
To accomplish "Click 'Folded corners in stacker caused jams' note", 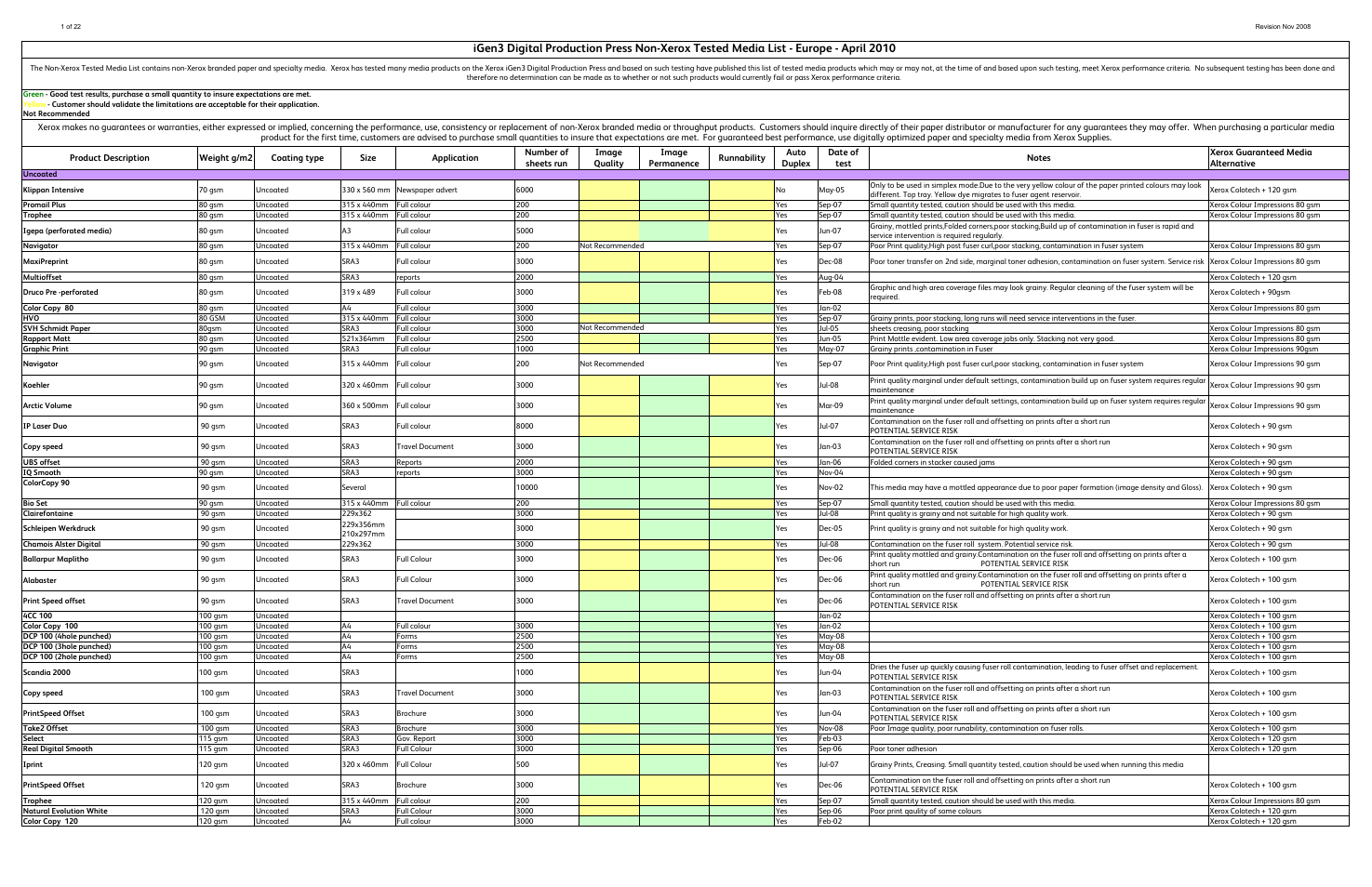I will (x=931, y=462).
